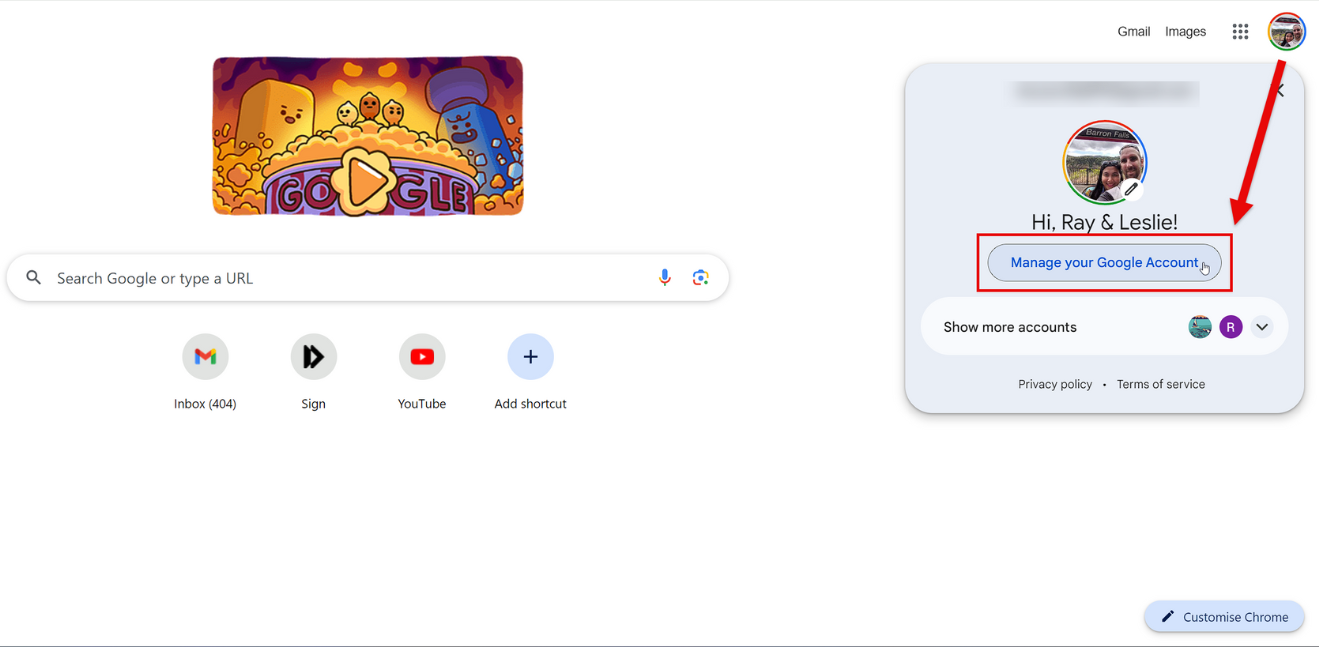The width and height of the screenshot is (1319, 647).
Task: Click Manage your Google Account button
Action: click(x=1103, y=263)
